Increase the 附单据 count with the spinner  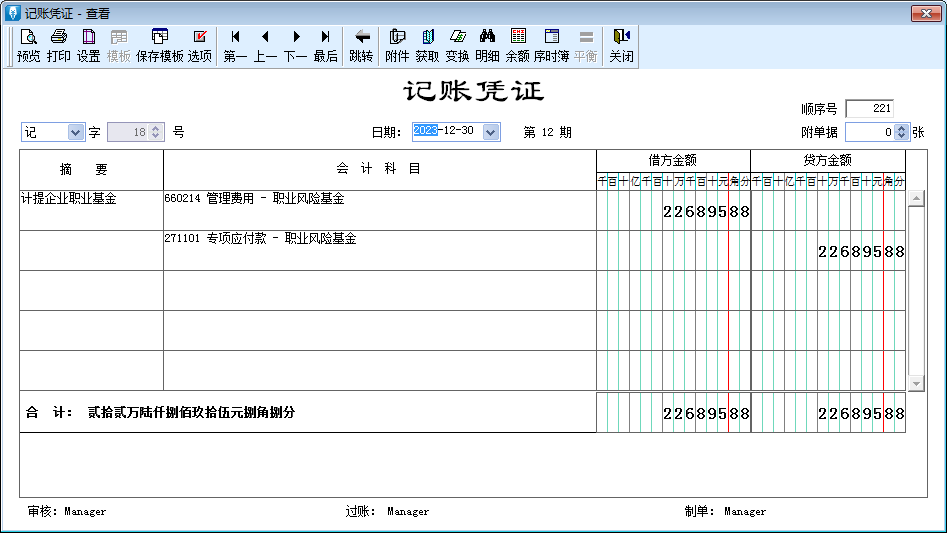click(x=902, y=128)
